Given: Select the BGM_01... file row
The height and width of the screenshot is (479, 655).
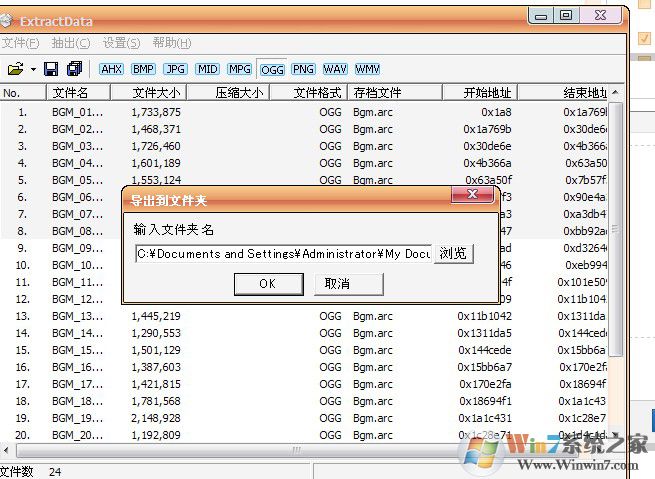Looking at the screenshot, I should point(303,112).
